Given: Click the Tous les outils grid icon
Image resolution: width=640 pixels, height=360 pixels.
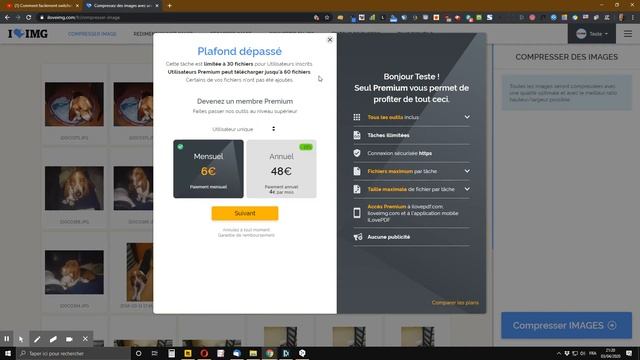Looking at the screenshot, I should (357, 117).
